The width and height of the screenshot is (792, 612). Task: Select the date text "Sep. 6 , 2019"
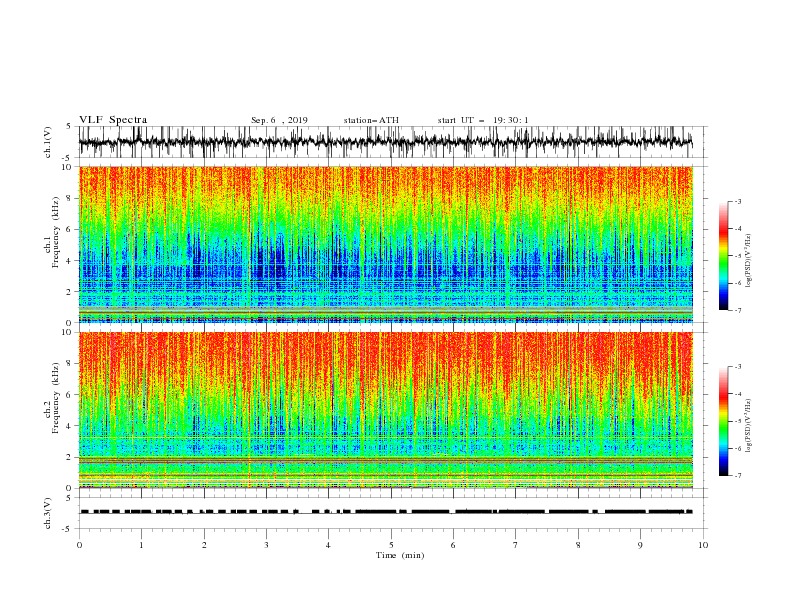pos(279,120)
